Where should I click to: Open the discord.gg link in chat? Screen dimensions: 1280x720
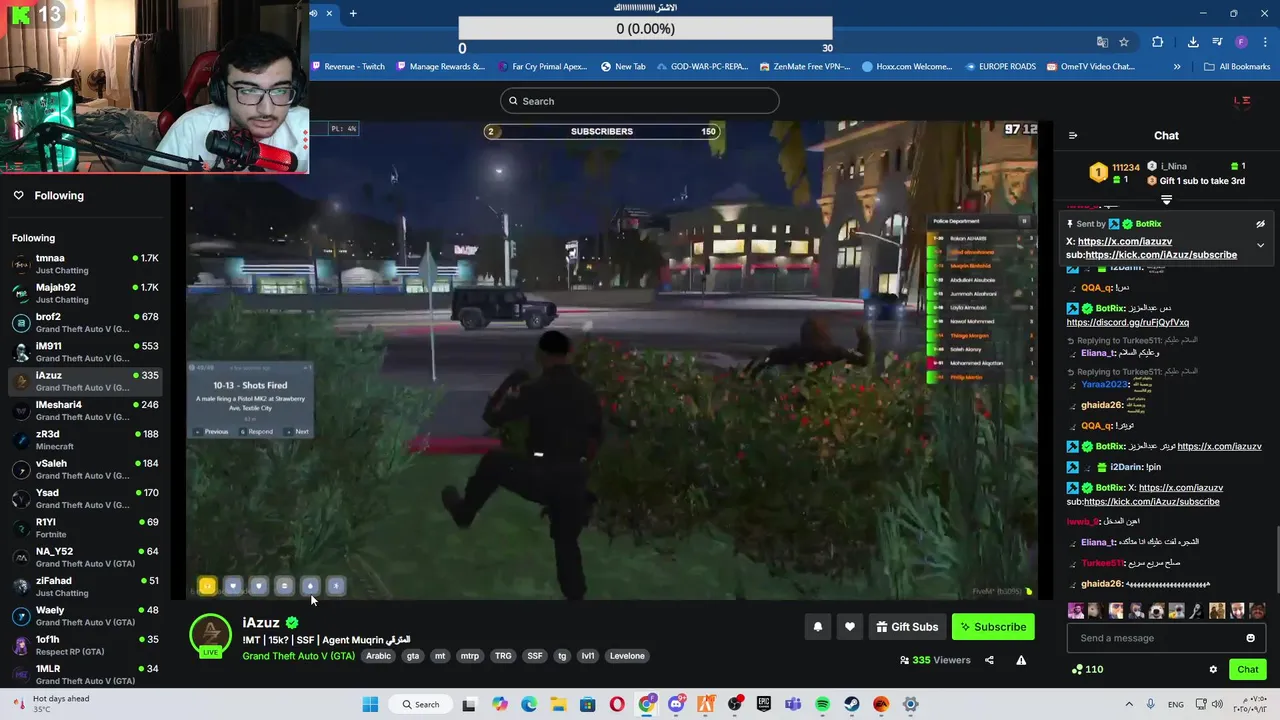pyautogui.click(x=1127, y=322)
